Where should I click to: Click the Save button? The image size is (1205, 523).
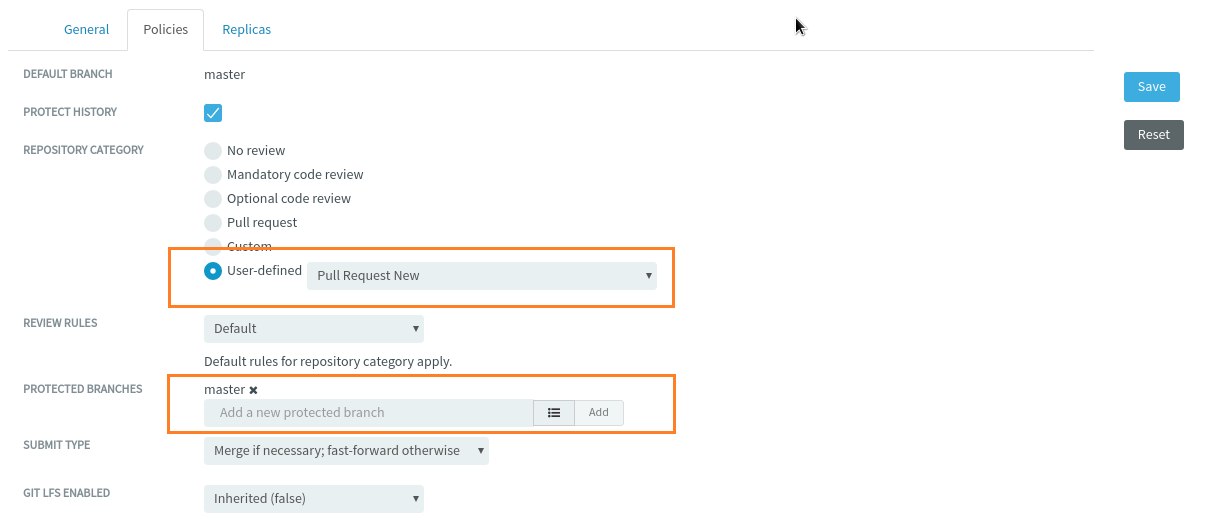click(1152, 87)
